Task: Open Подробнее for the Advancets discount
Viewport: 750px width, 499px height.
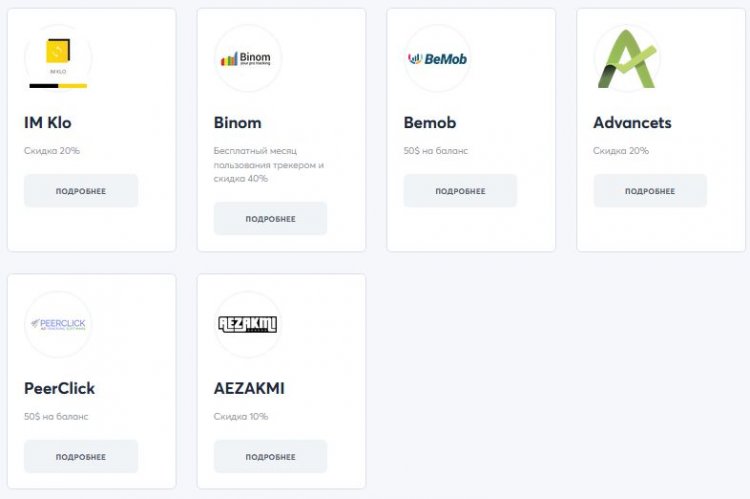Action: (650, 191)
